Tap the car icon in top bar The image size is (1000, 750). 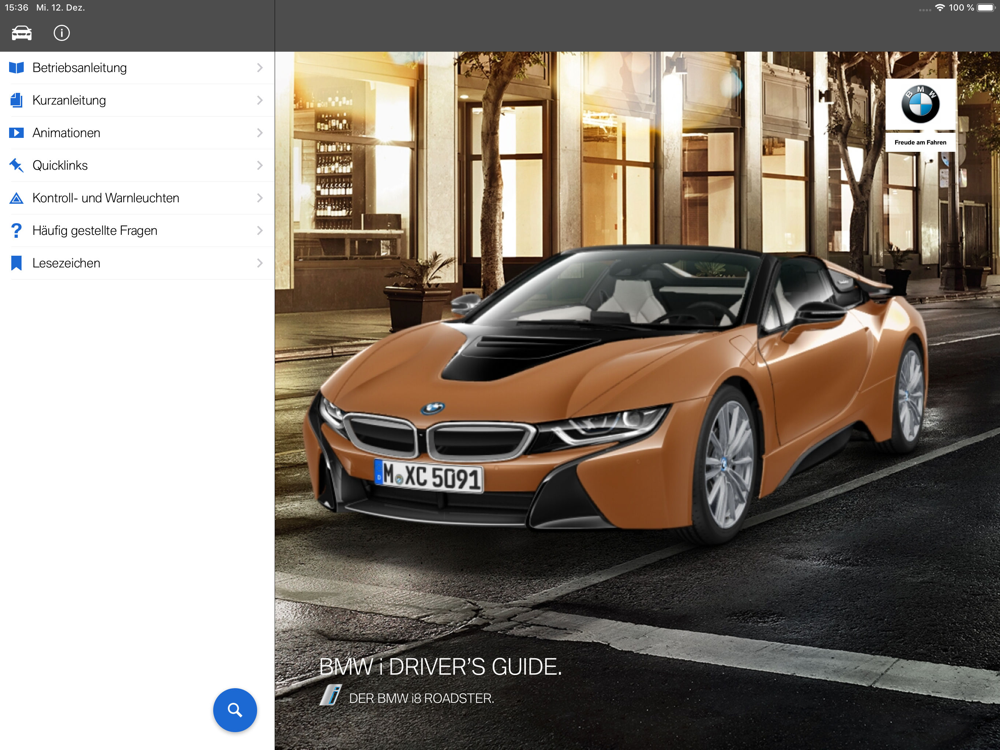point(22,33)
